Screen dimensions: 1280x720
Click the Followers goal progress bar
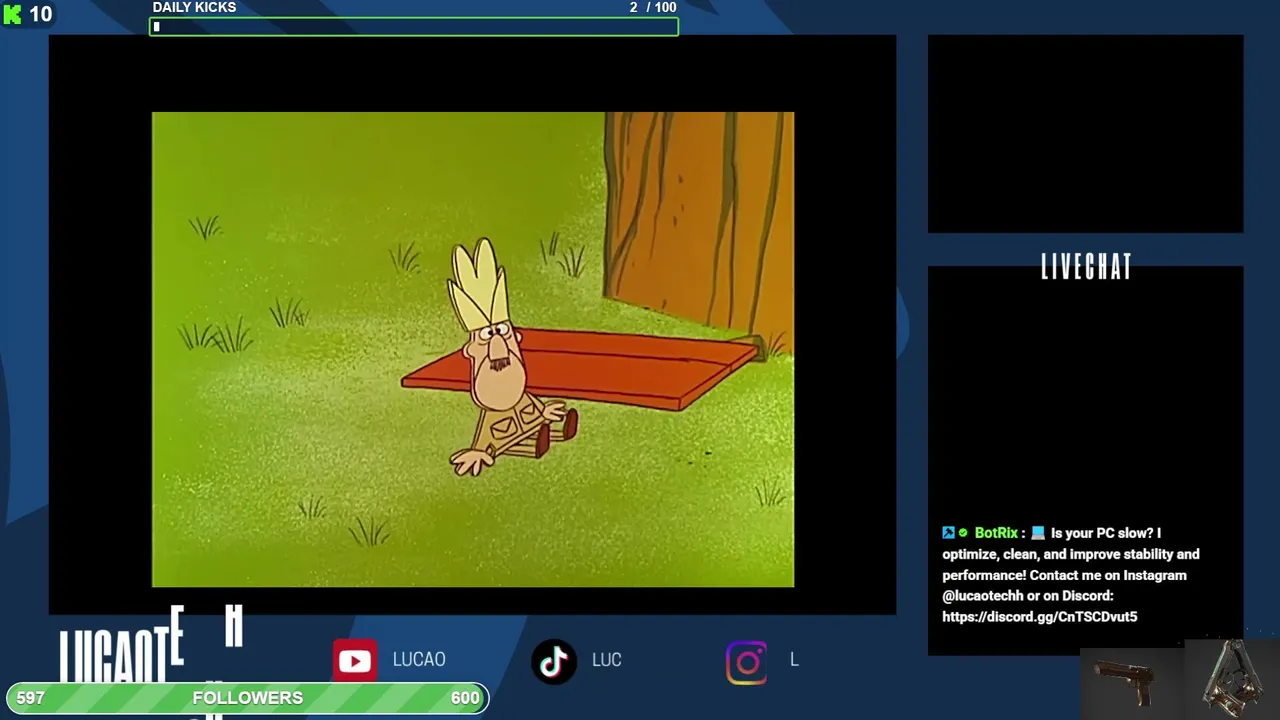pyautogui.click(x=247, y=698)
